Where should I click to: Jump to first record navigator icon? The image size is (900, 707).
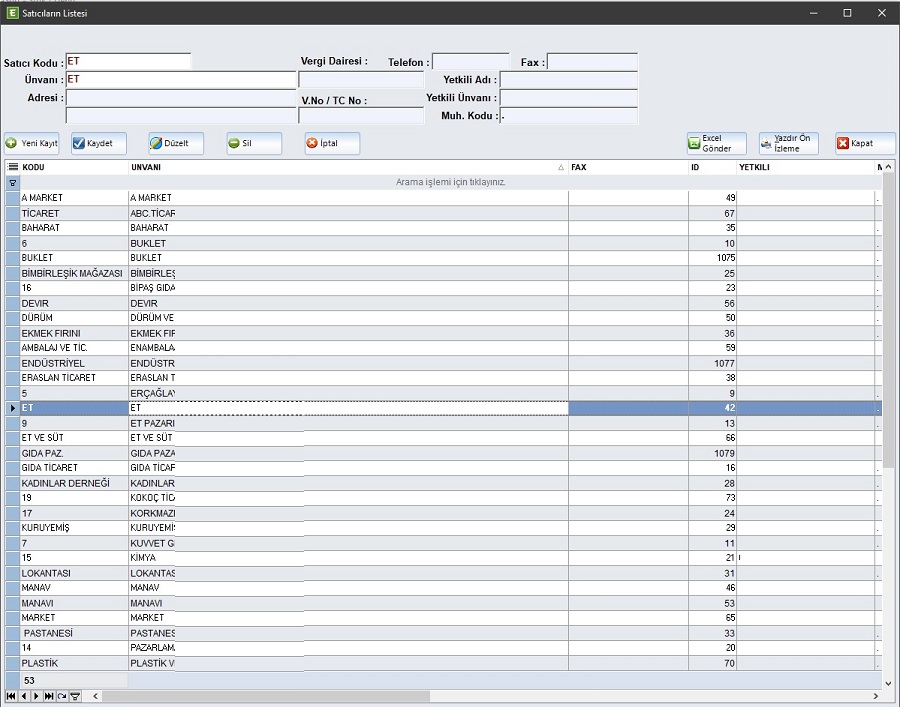pyautogui.click(x=11, y=696)
